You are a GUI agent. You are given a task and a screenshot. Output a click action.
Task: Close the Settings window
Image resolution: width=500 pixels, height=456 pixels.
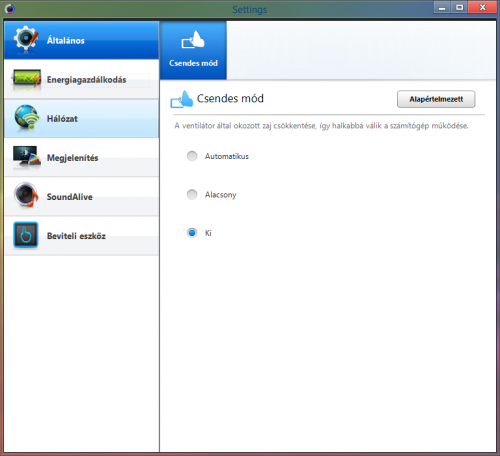tap(482, 7)
